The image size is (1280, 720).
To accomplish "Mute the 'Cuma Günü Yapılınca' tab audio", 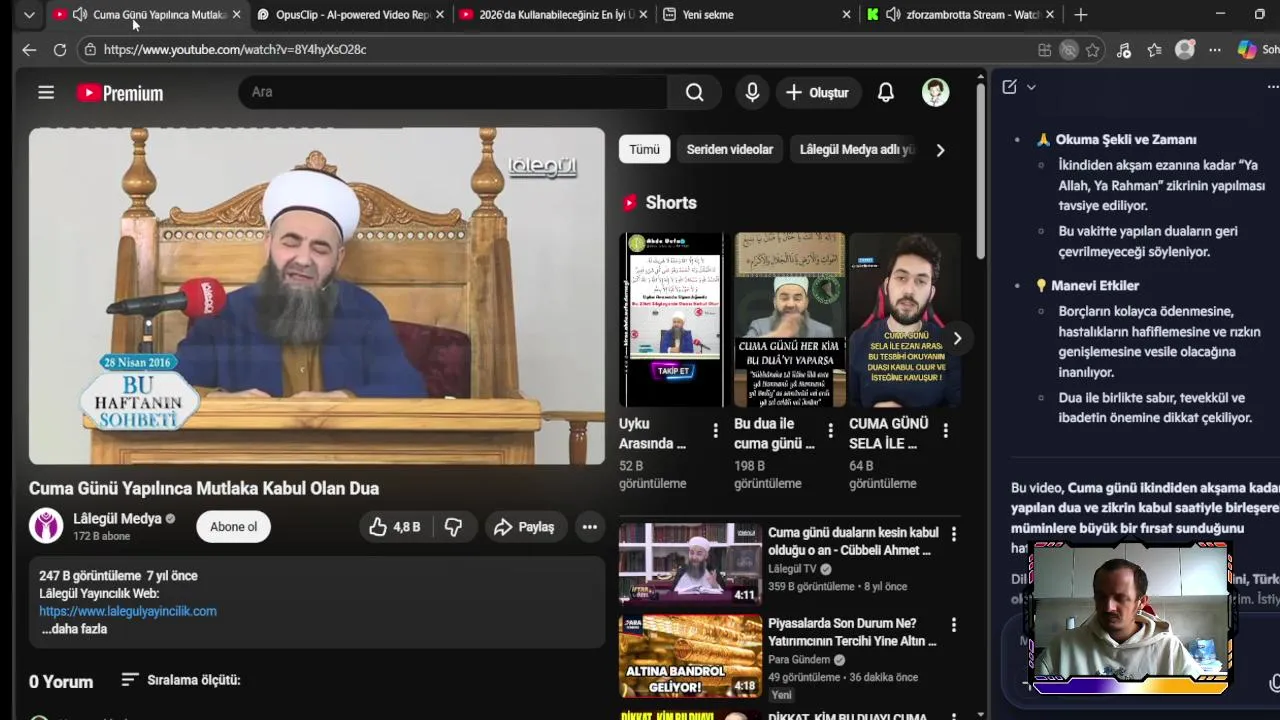I will 80,14.
